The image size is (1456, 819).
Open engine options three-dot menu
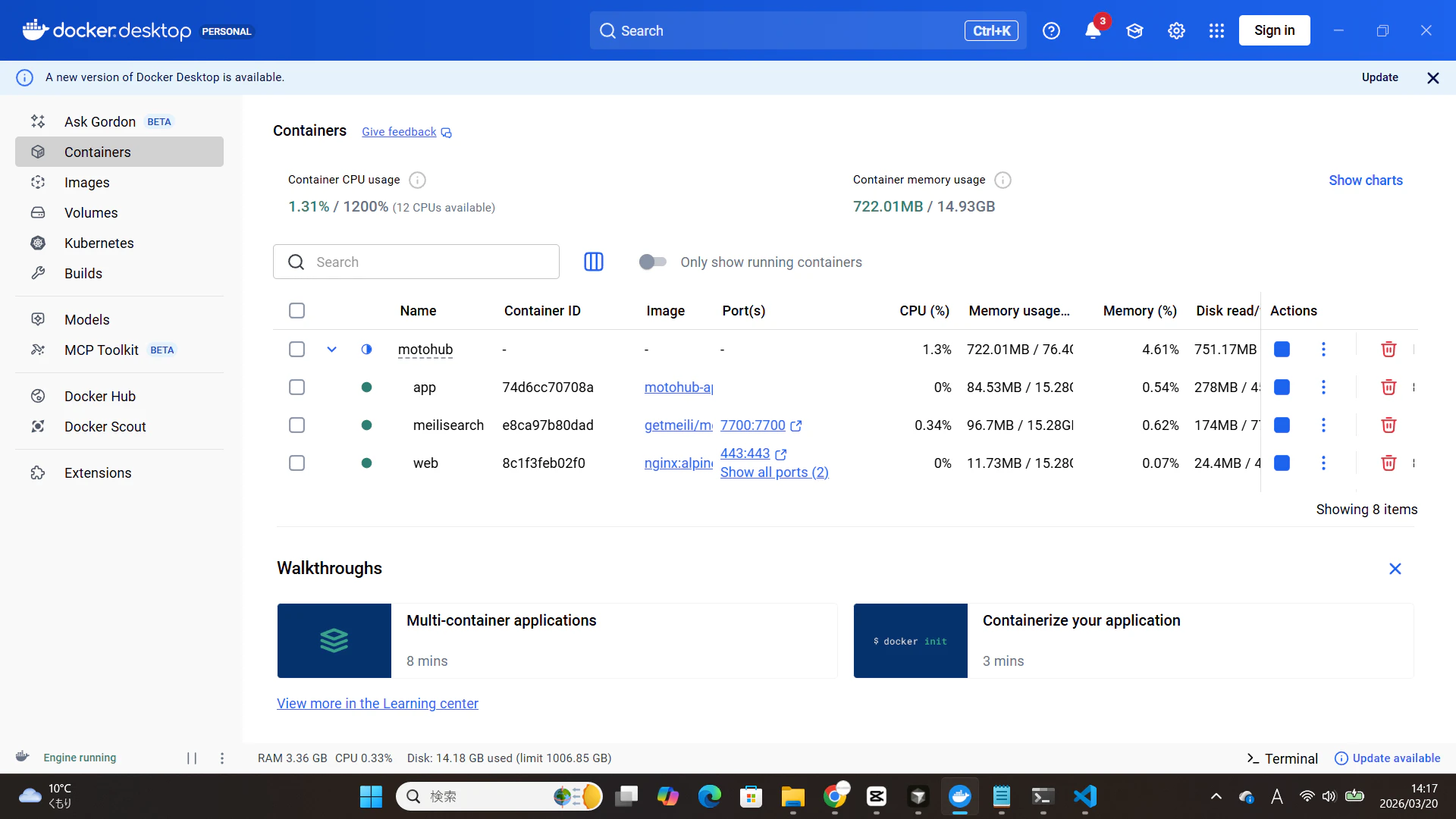click(222, 758)
